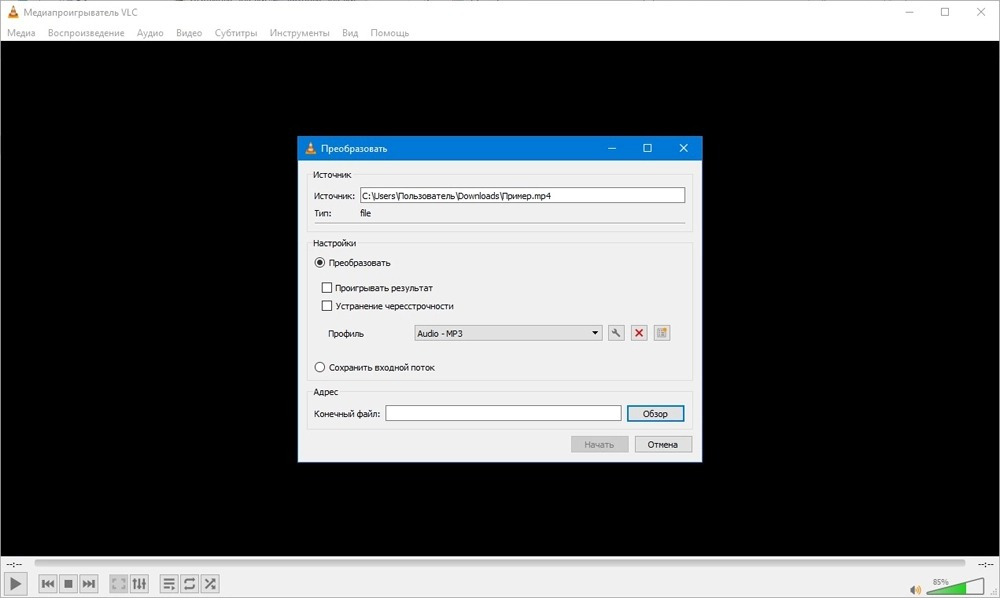Open the Инструменты menu

pos(299,33)
